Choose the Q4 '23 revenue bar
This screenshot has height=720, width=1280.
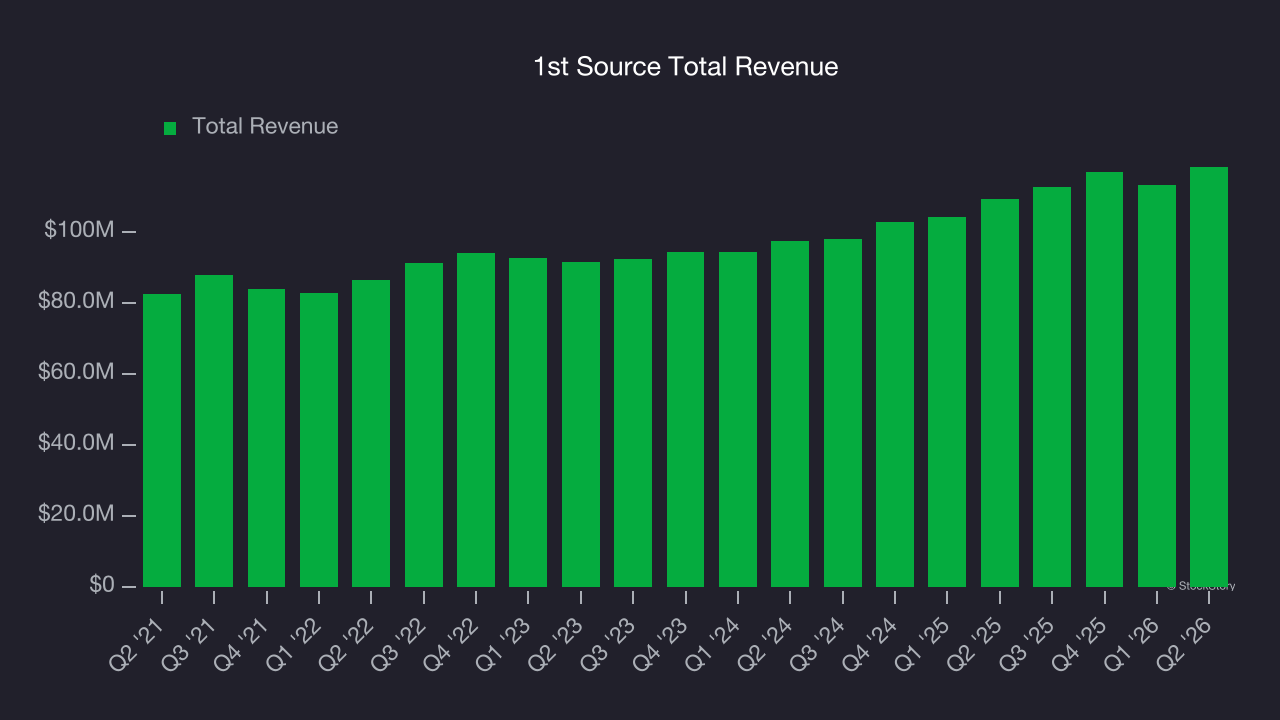click(x=686, y=419)
